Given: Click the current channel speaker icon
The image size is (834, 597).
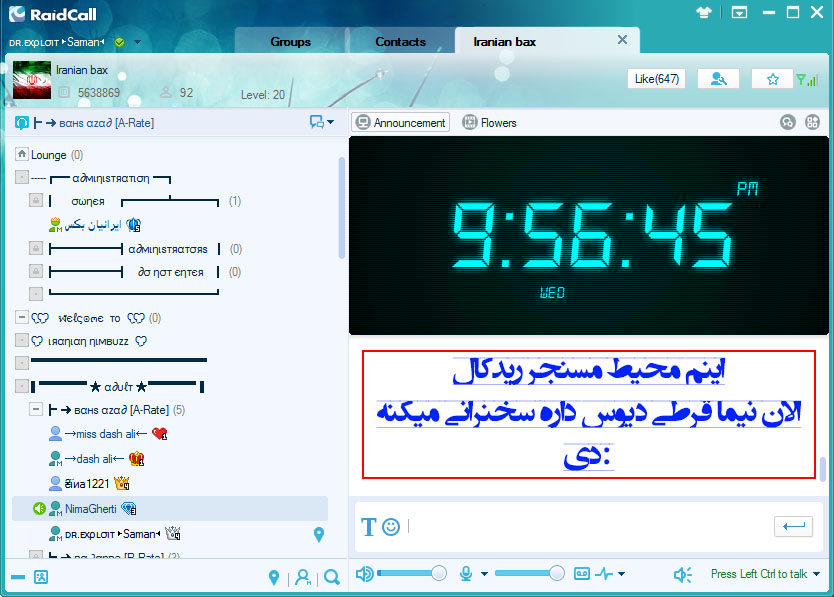Looking at the screenshot, I should 22,123.
